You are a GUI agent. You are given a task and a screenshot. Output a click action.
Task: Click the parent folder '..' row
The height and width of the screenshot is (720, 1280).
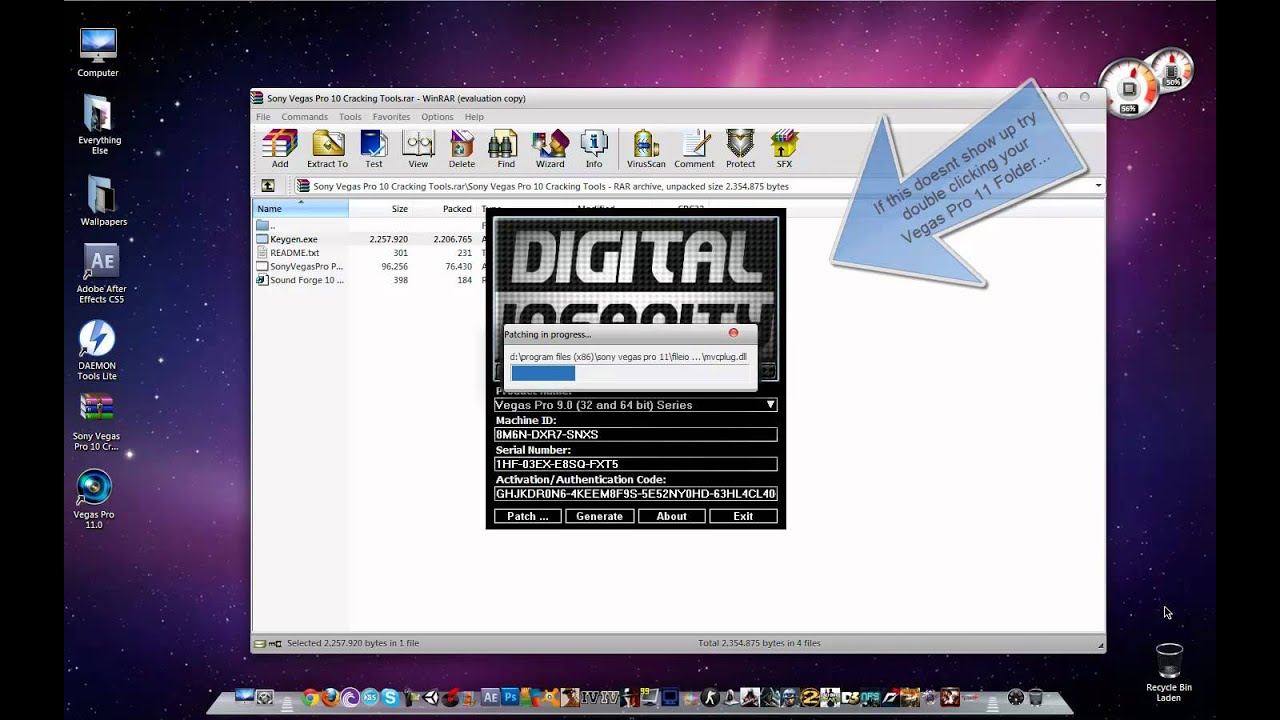click(x=266, y=226)
